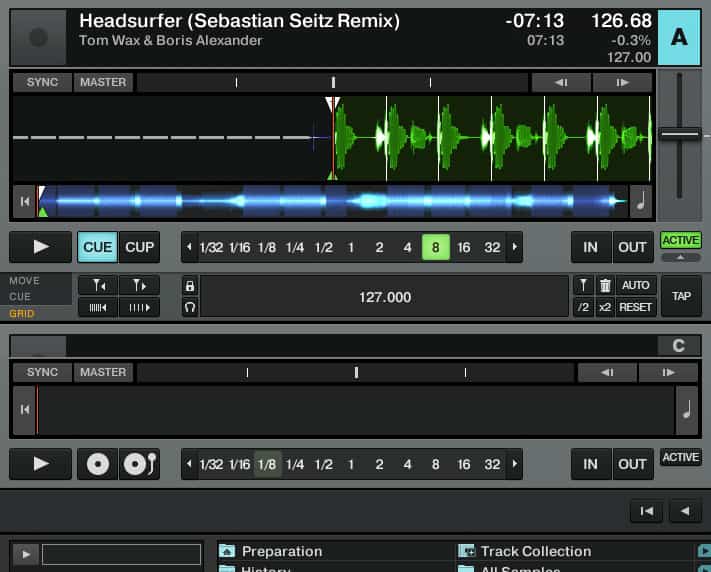Toggle ACTIVE loop on Deck A

pyautogui.click(x=680, y=240)
